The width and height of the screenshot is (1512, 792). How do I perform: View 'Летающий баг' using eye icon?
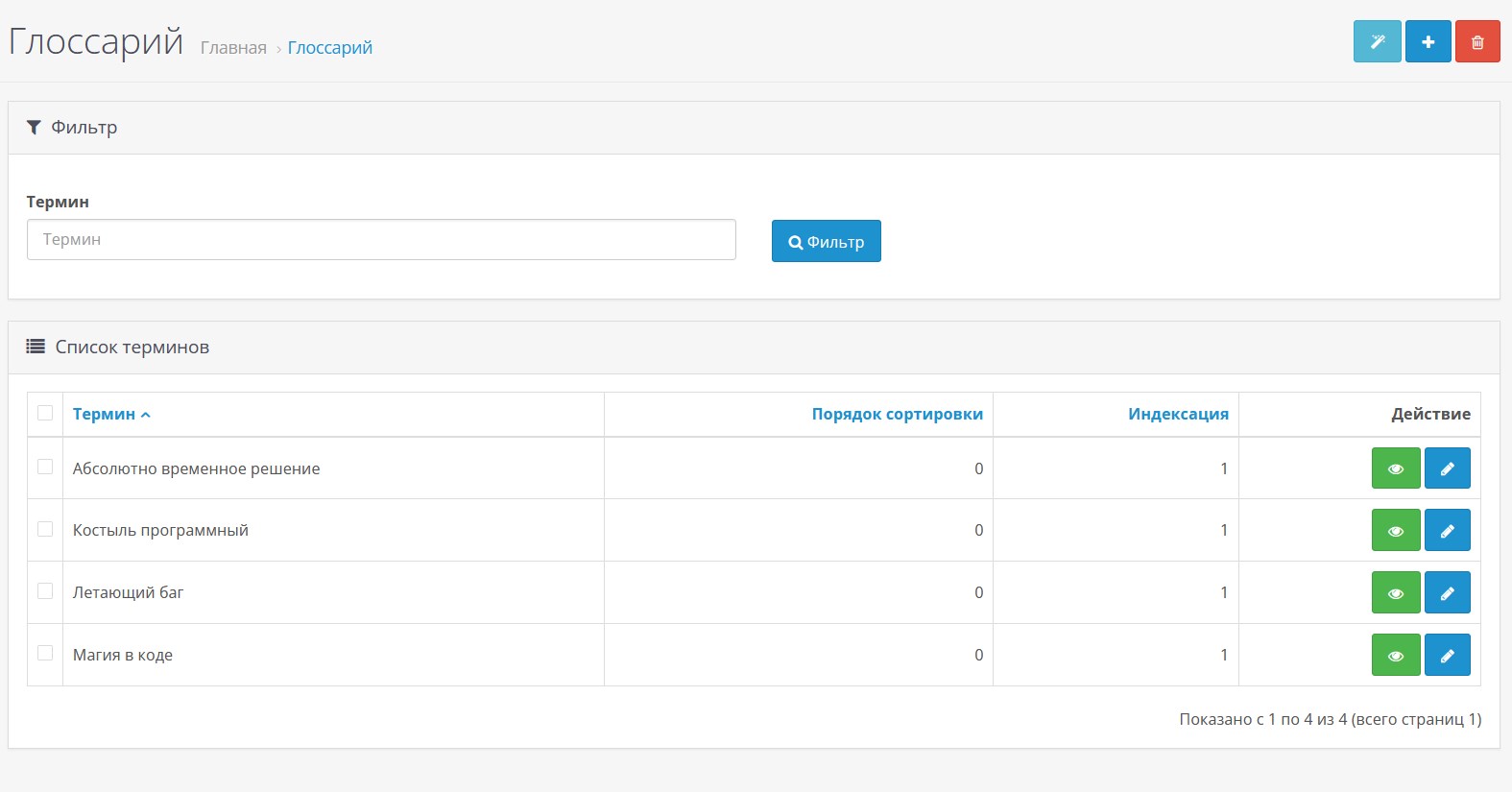click(1396, 593)
